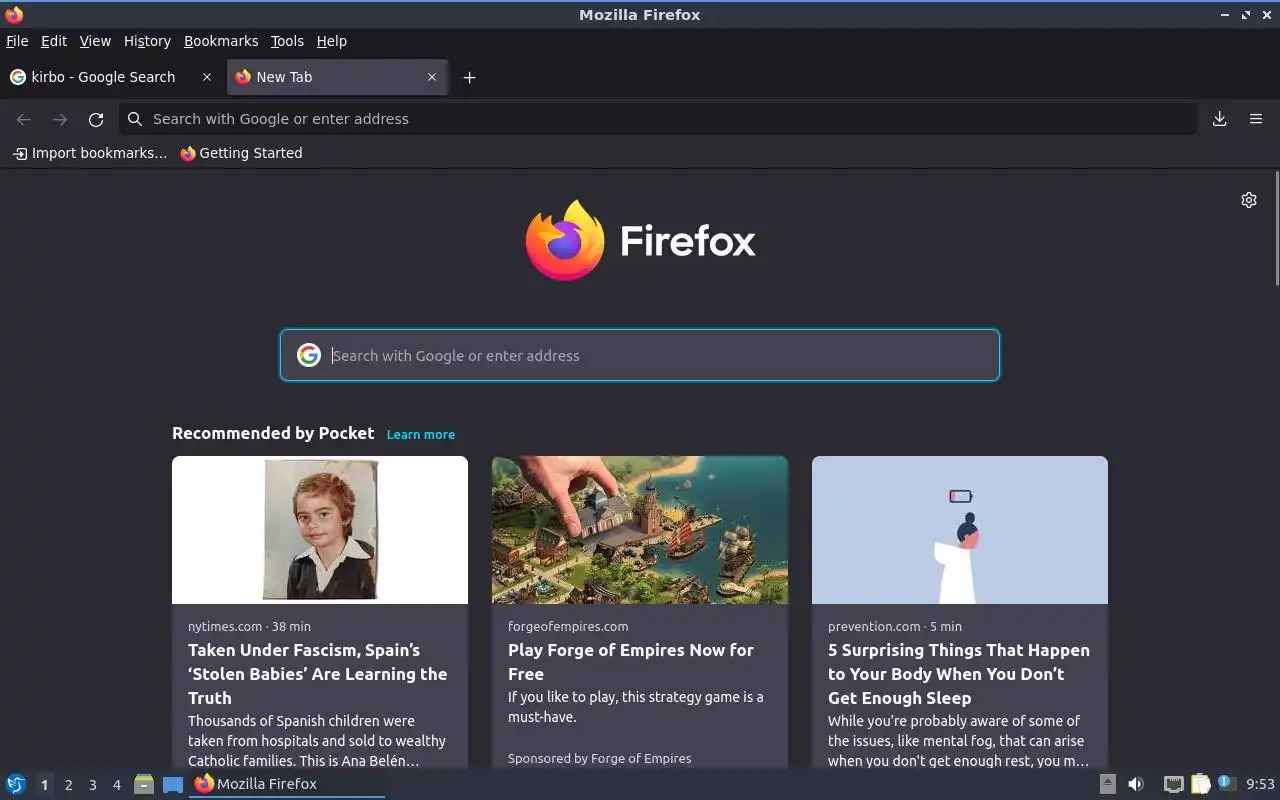Click the low battery illustration thumbnail
The width and height of the screenshot is (1280, 800).
pos(960,530)
